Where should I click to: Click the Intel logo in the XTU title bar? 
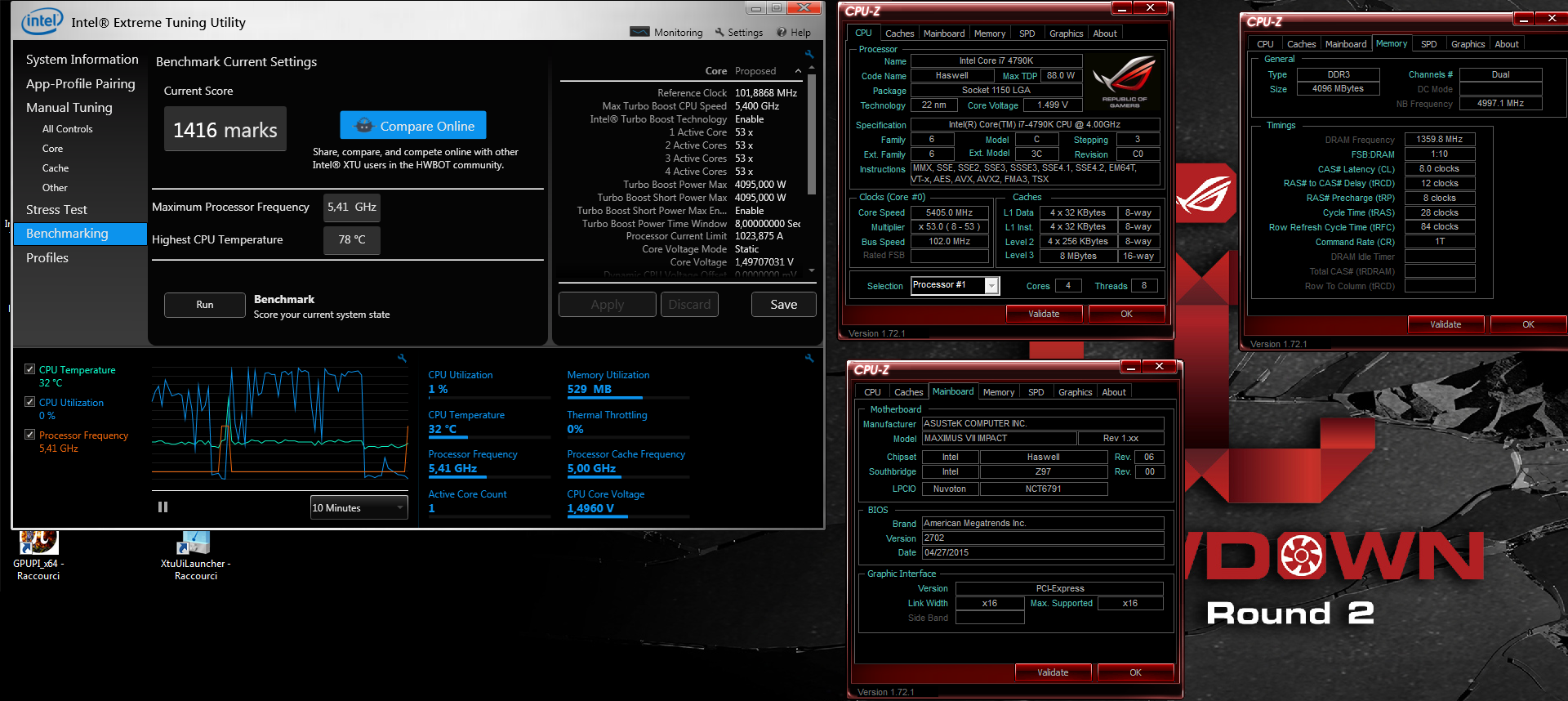coord(42,21)
